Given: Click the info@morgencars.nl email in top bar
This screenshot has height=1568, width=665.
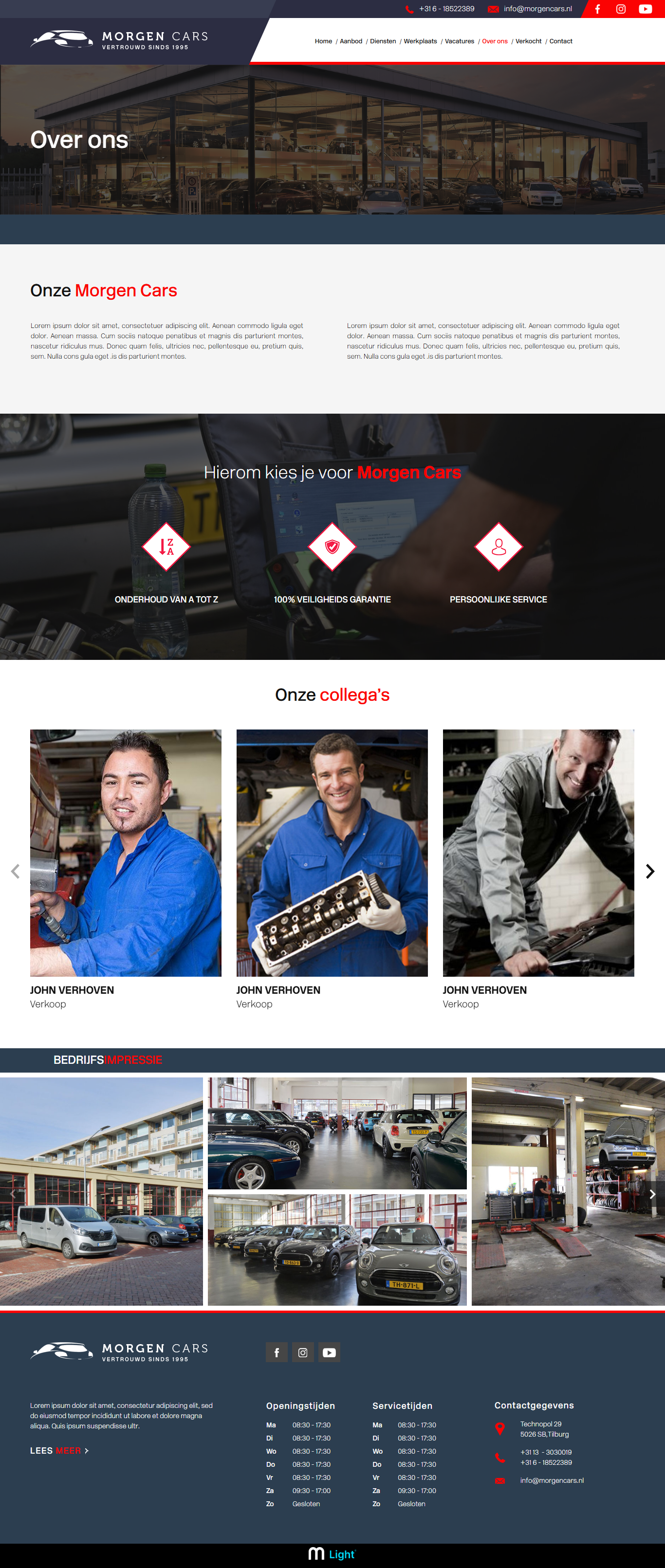Looking at the screenshot, I should pos(538,9).
